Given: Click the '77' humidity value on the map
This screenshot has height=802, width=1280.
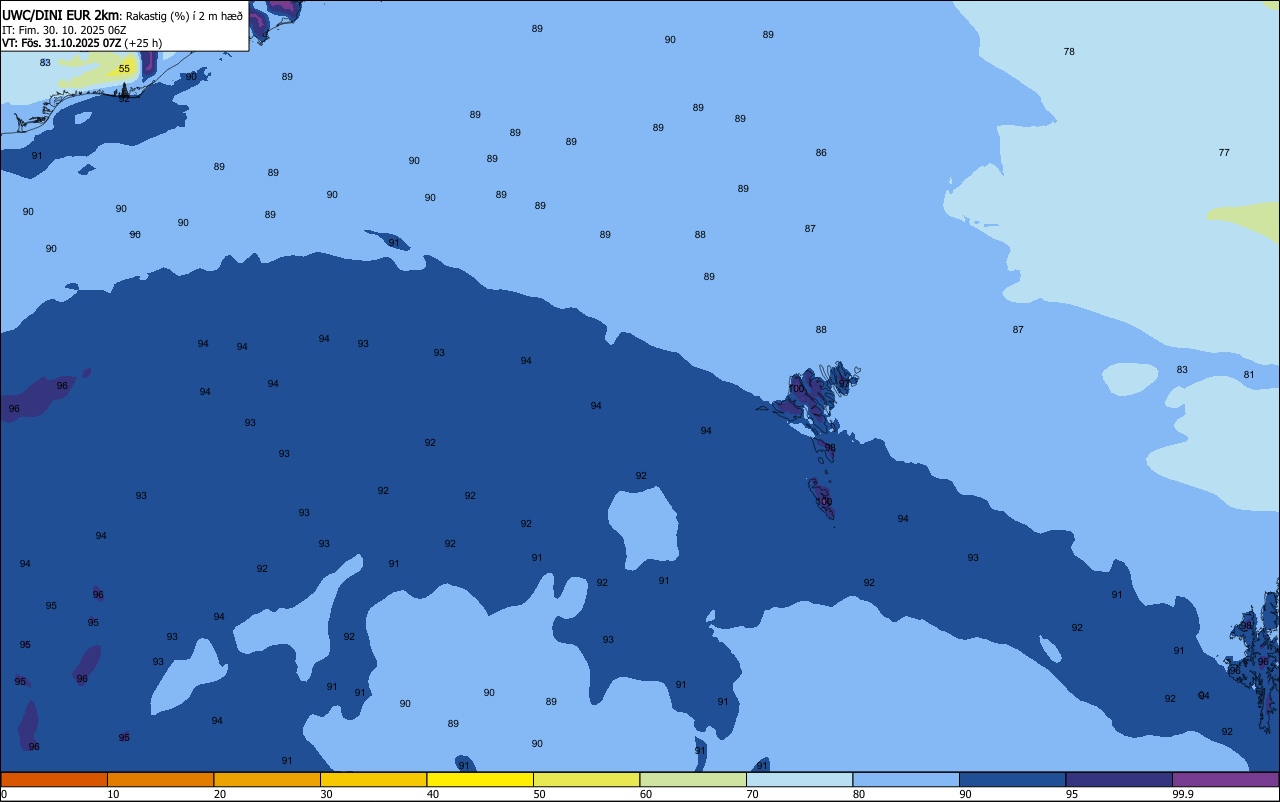Looking at the screenshot, I should click(x=1224, y=153).
